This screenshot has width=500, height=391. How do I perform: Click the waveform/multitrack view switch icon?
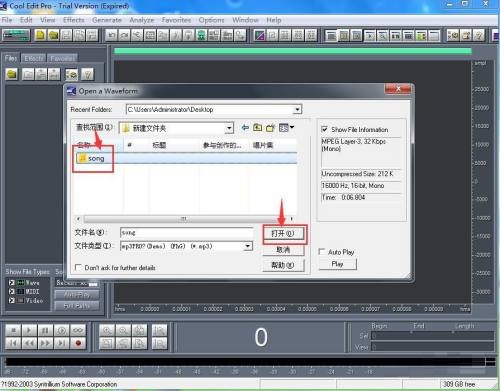[x=16, y=35]
